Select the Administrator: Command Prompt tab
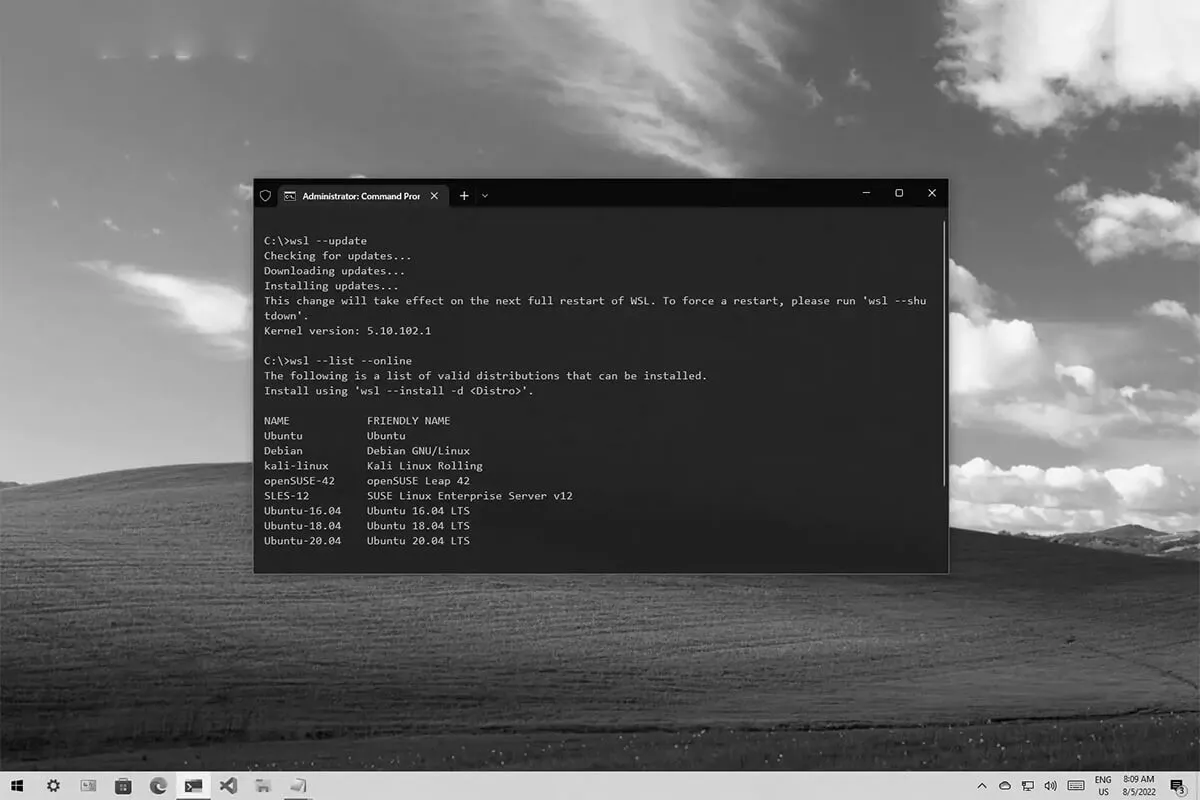The width and height of the screenshot is (1200, 800). tap(362, 196)
